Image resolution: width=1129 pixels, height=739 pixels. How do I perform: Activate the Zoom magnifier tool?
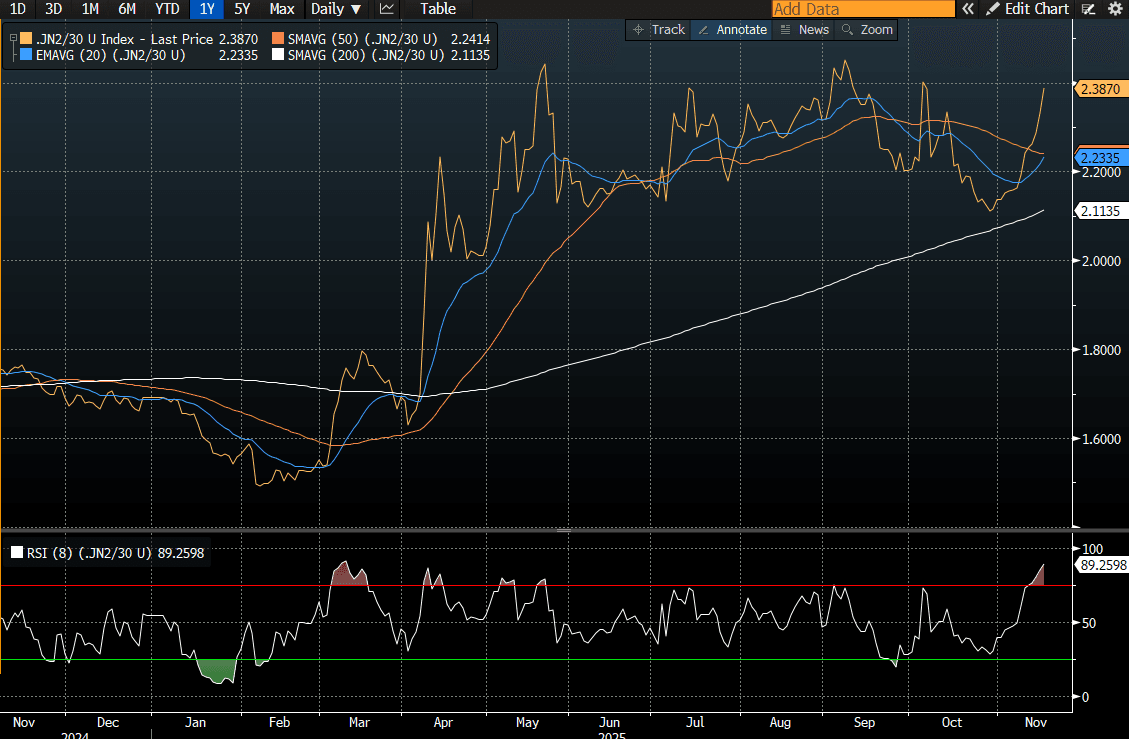click(867, 30)
